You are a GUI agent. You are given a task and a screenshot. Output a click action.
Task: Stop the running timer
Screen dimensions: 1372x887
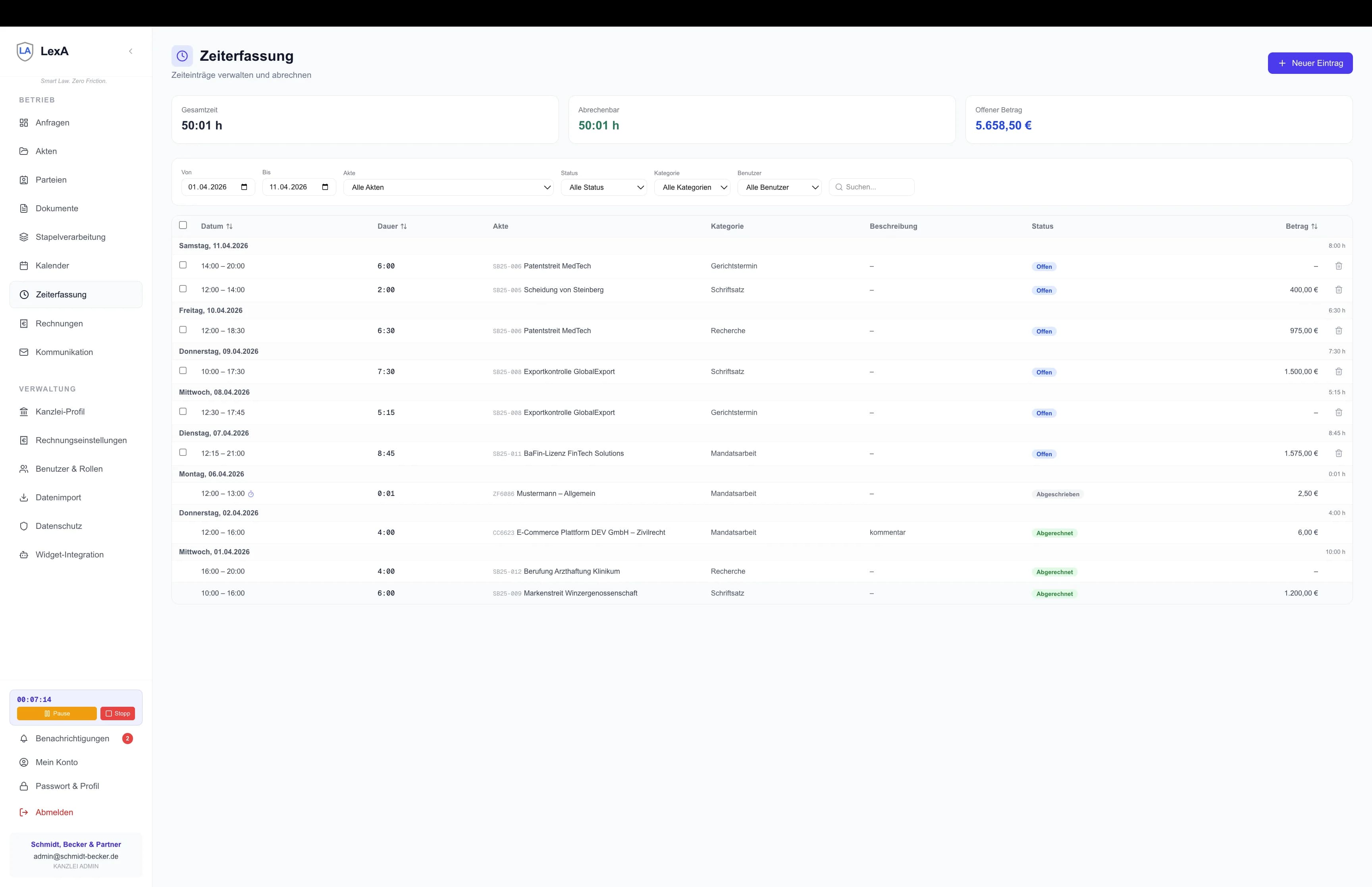(x=118, y=713)
